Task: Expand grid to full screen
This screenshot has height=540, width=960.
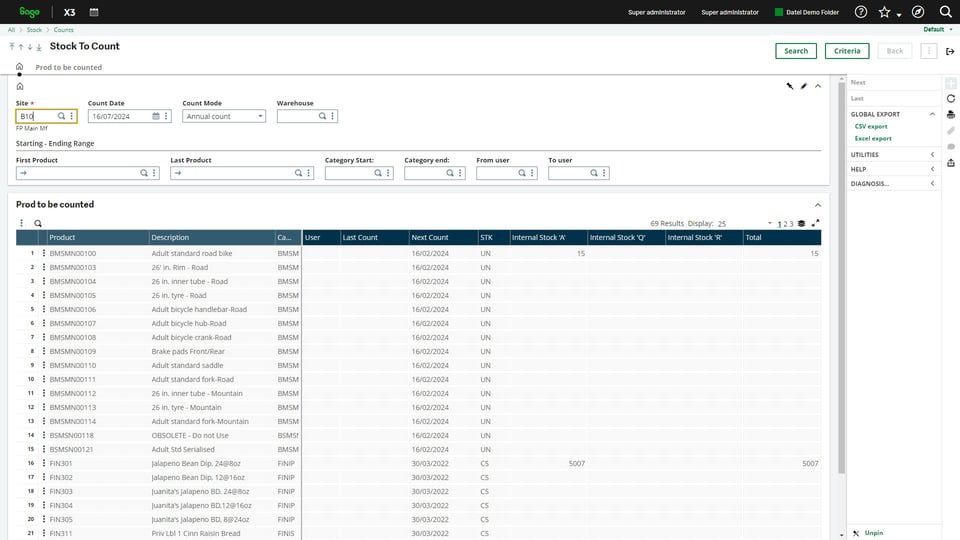Action: click(816, 223)
